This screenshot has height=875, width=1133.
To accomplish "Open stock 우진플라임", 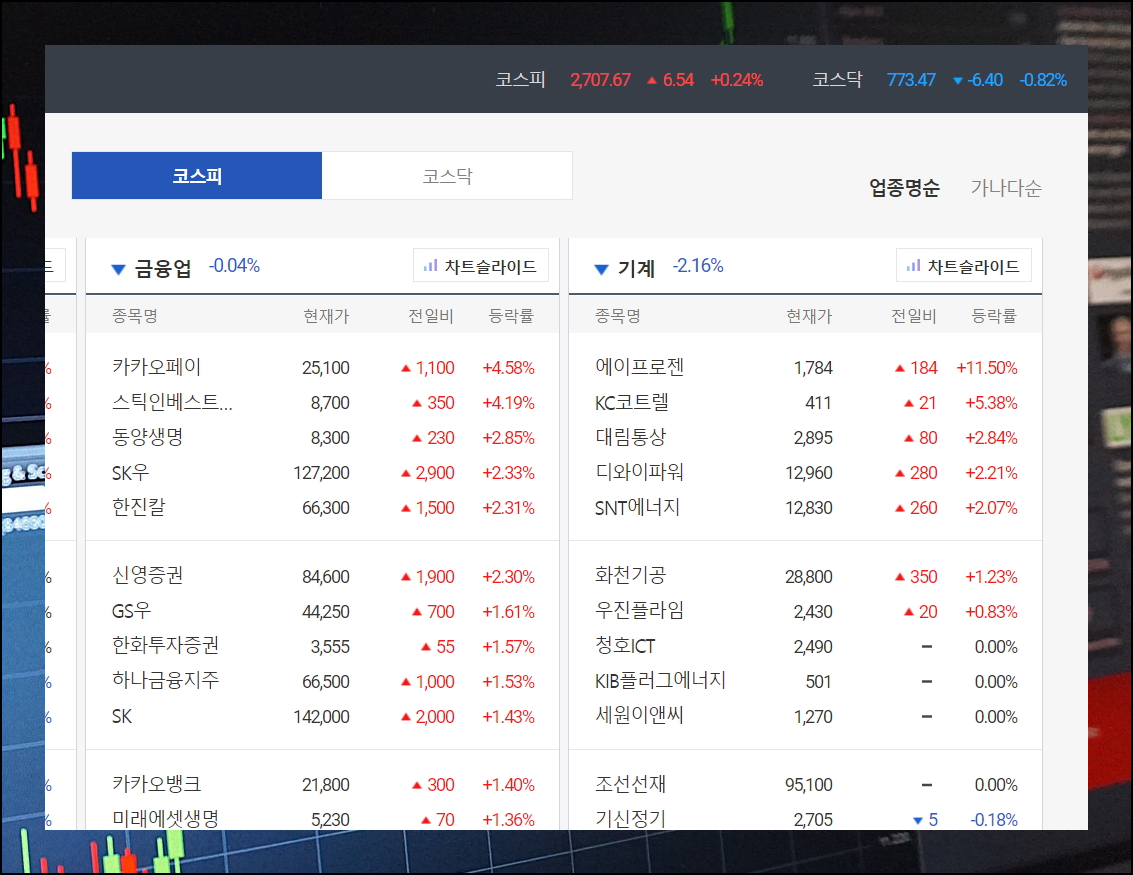I will coord(639,611).
